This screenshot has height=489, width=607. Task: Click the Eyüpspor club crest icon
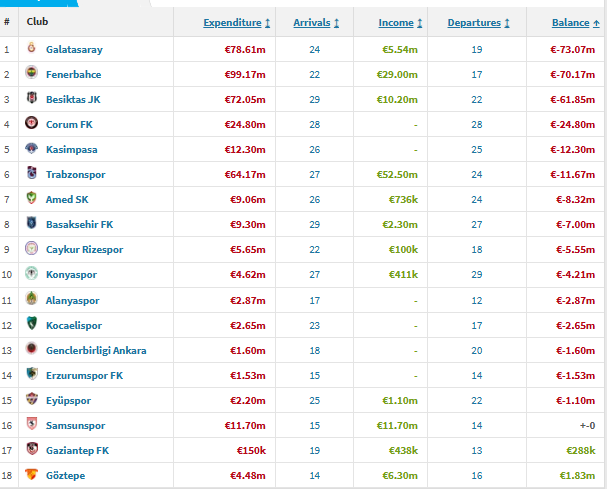[x=31, y=398]
